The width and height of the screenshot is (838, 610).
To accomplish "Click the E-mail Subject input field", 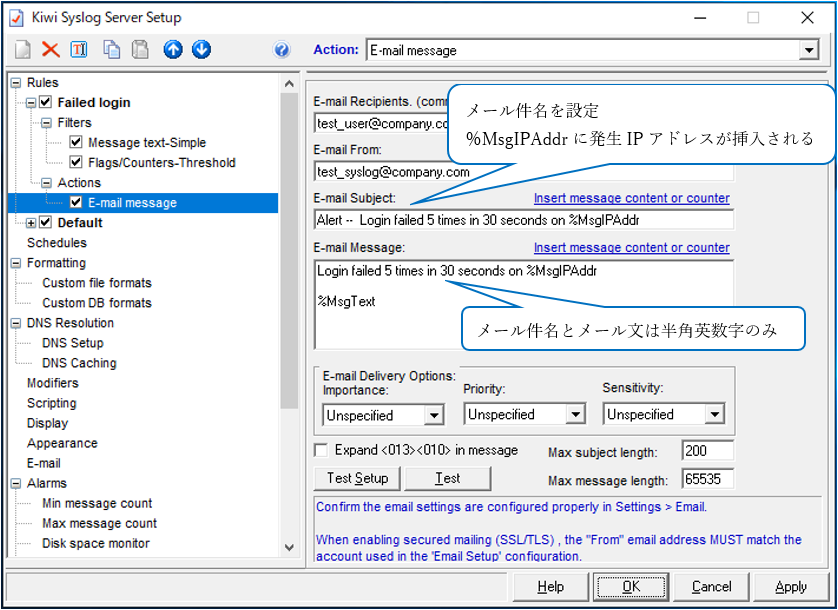I will [x=524, y=220].
